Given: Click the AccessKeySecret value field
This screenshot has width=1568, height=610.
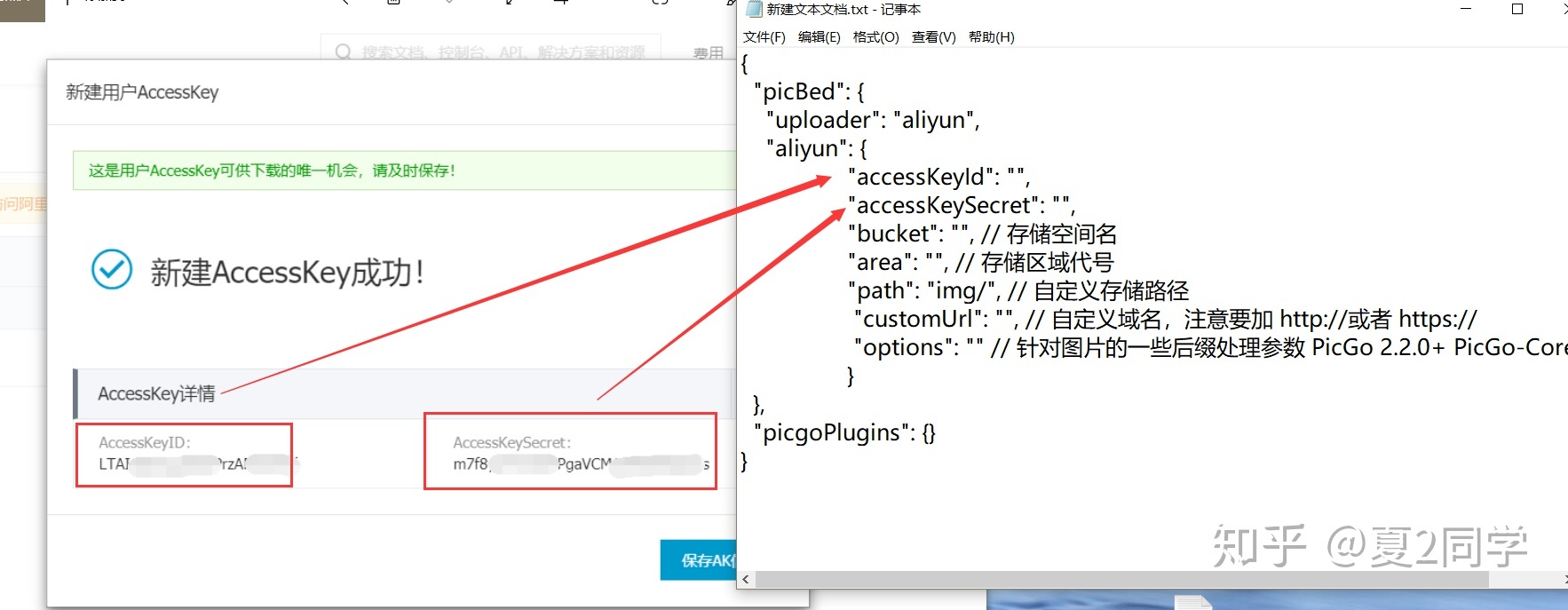Looking at the screenshot, I should [x=570, y=463].
